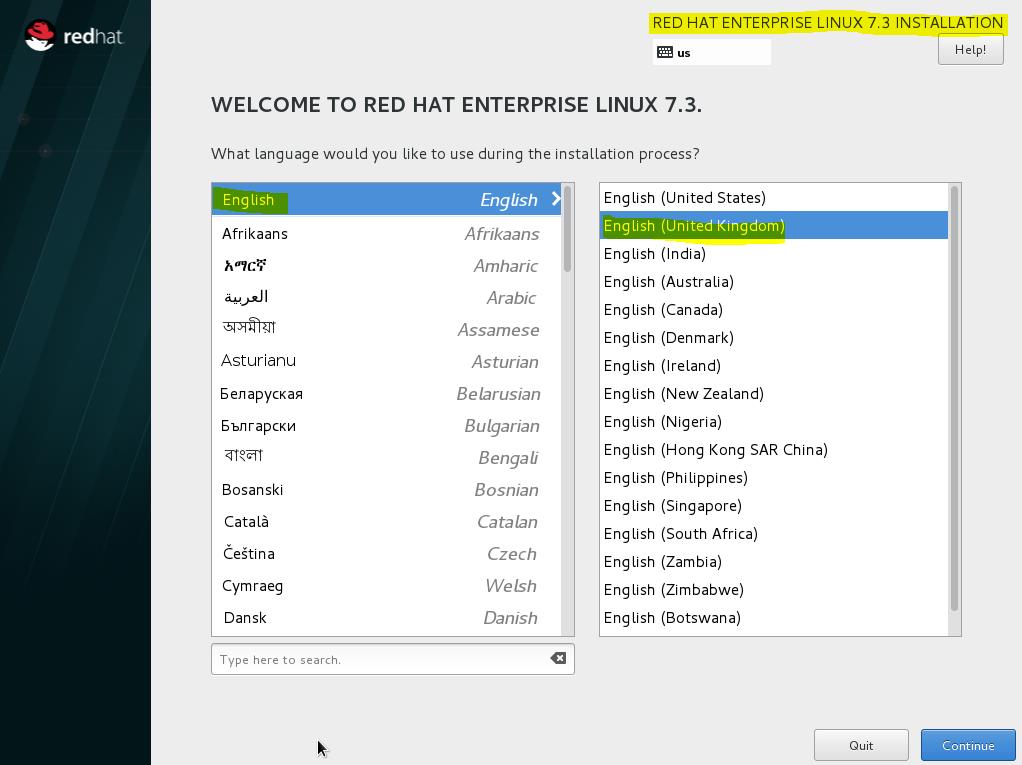Click the Red Hat logo in the sidebar
1022x765 pixels.
pyautogui.click(x=74, y=35)
